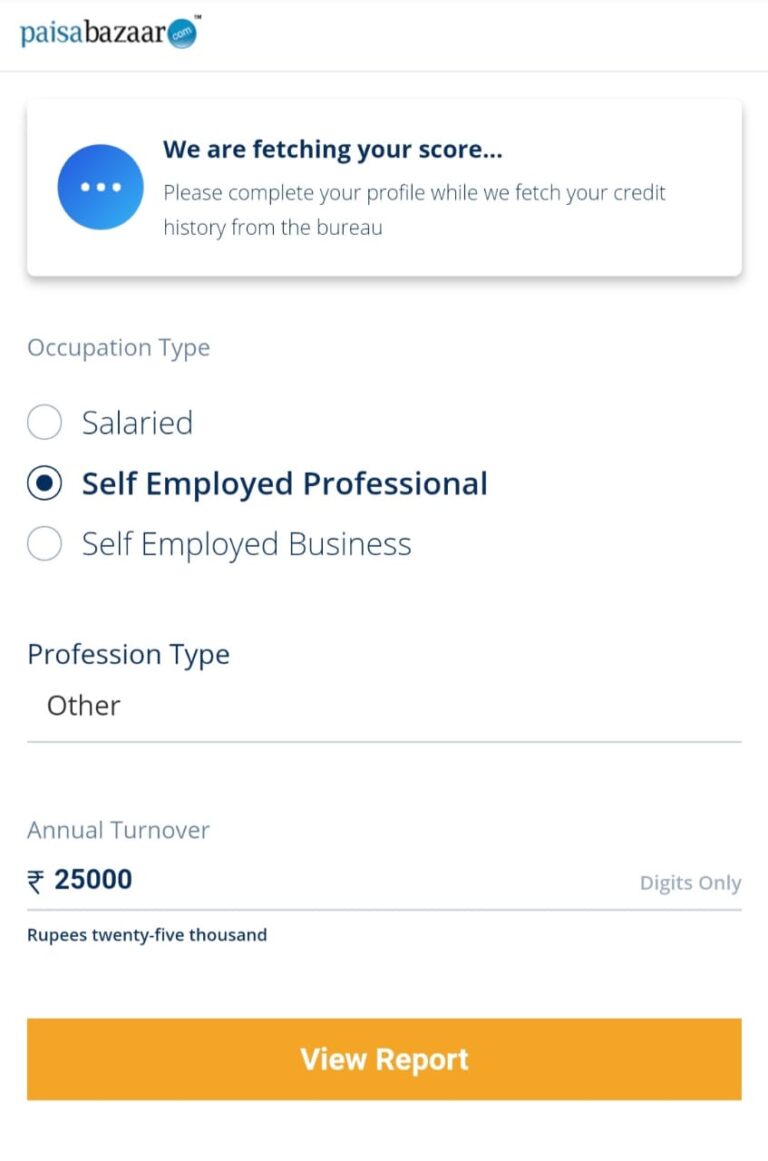The height and width of the screenshot is (1161, 768).
Task: Click the 'Digits Only' hint text
Action: [x=690, y=883]
